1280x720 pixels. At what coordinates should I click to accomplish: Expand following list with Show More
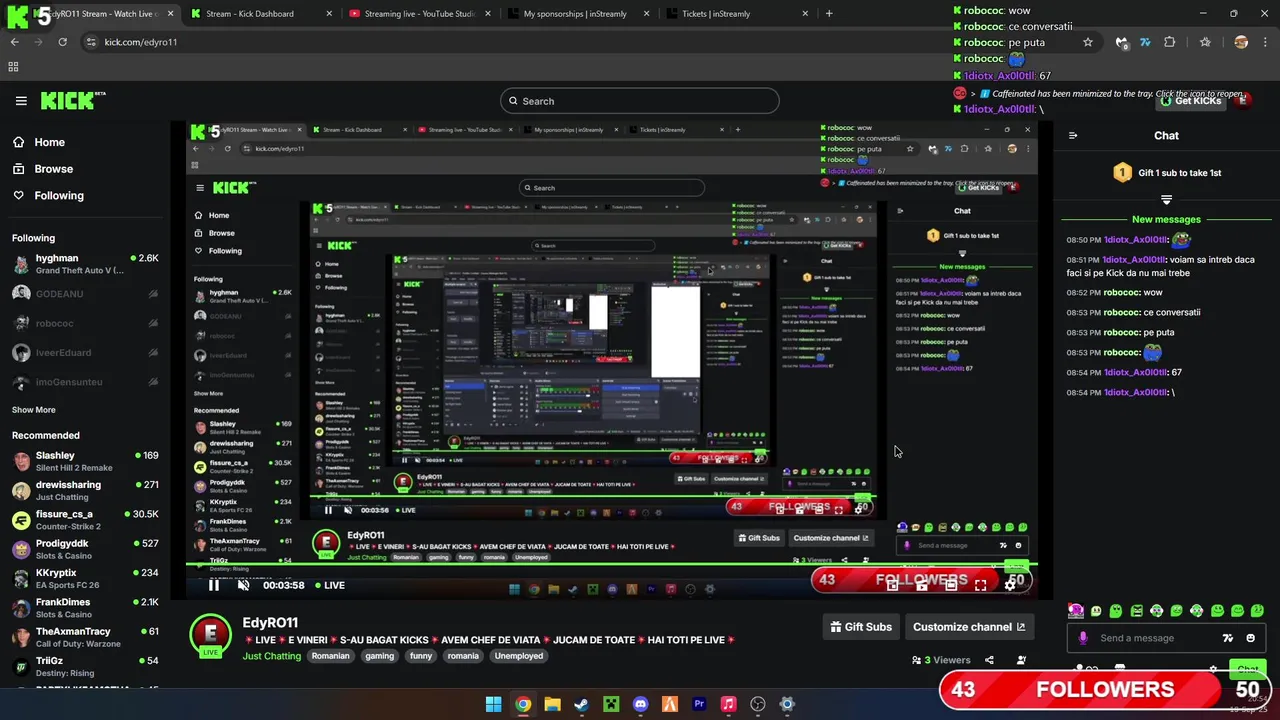[33, 410]
